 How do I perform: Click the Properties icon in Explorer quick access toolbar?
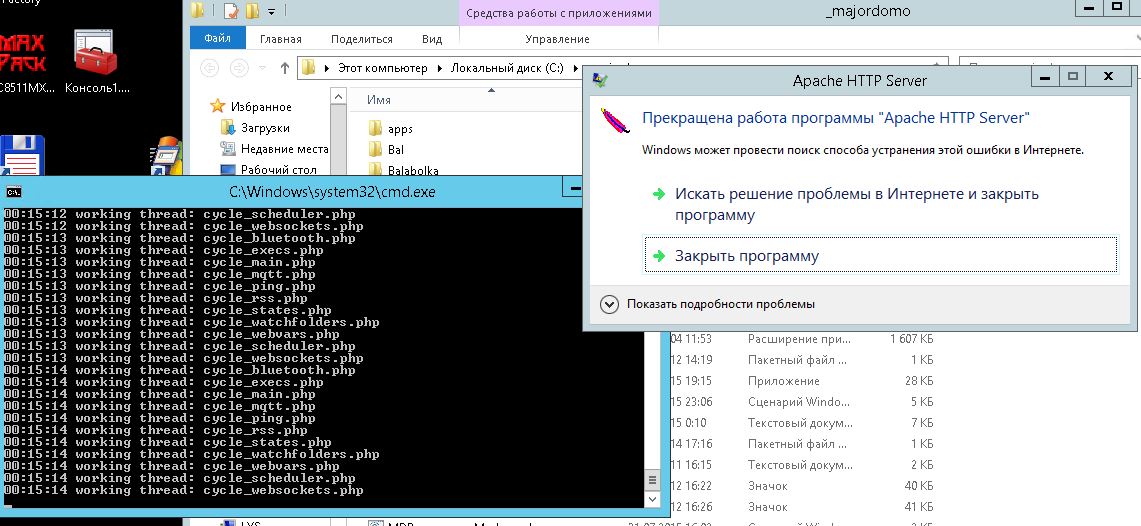(x=231, y=12)
